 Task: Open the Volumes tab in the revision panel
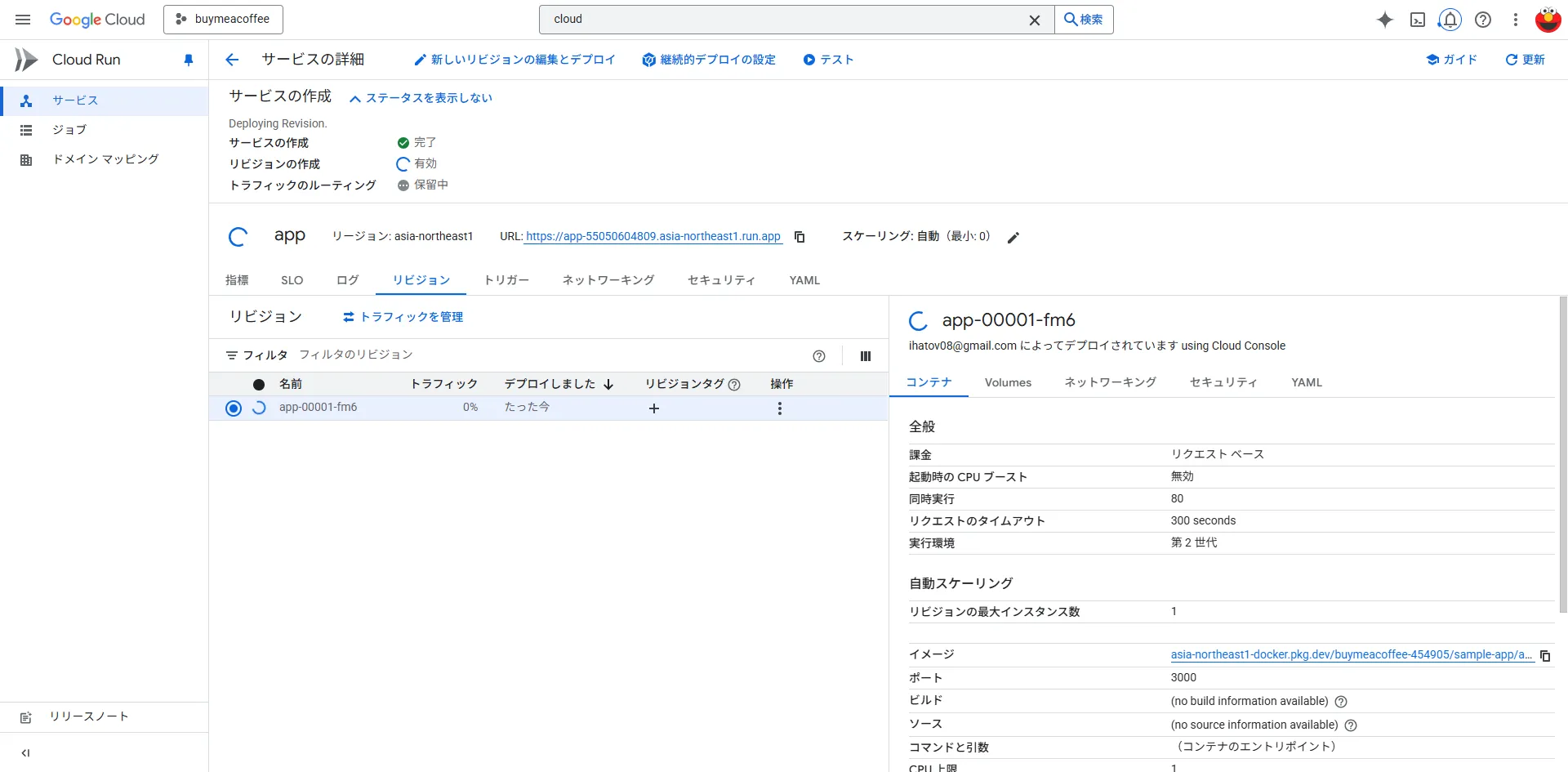tap(1008, 382)
